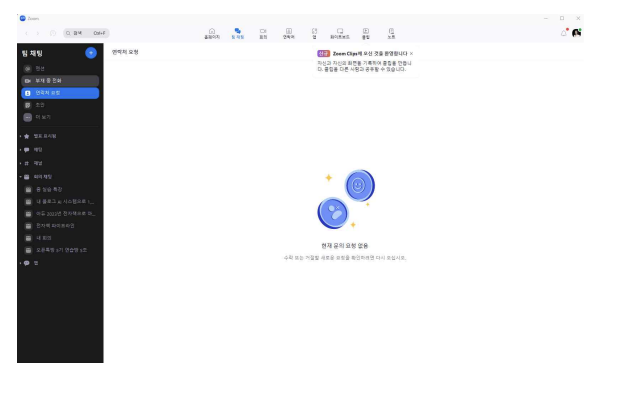Click More (더 보기) with ellipsis icon
The height and width of the screenshot is (399, 622).
(x=60, y=117)
